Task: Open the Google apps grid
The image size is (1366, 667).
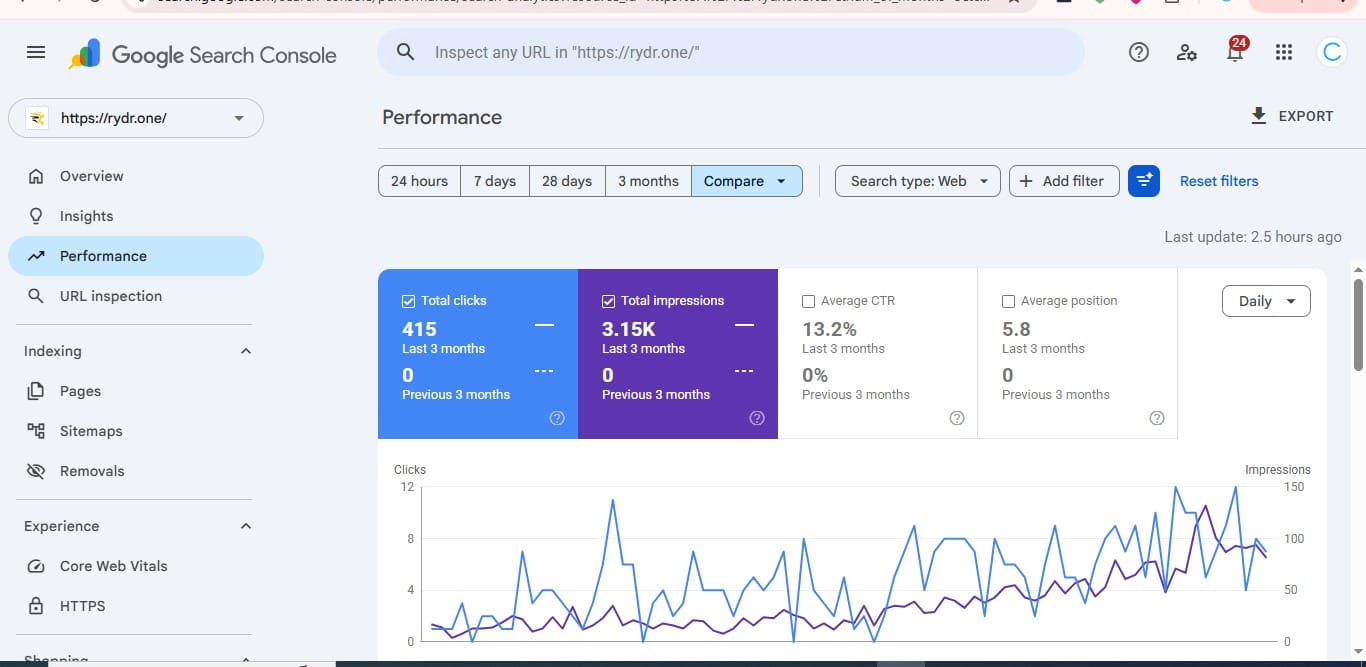Action: pyautogui.click(x=1284, y=53)
